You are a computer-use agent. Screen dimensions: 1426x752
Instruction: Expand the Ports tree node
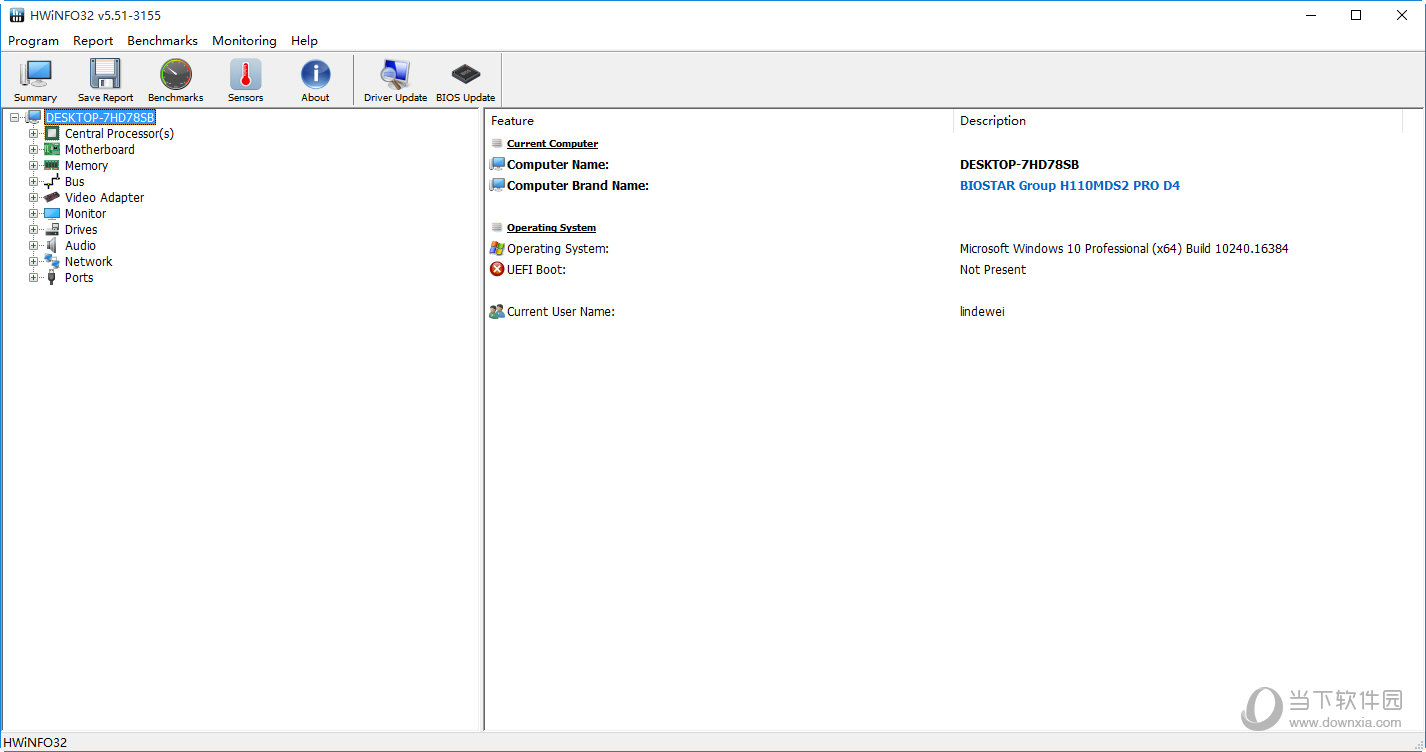point(34,277)
